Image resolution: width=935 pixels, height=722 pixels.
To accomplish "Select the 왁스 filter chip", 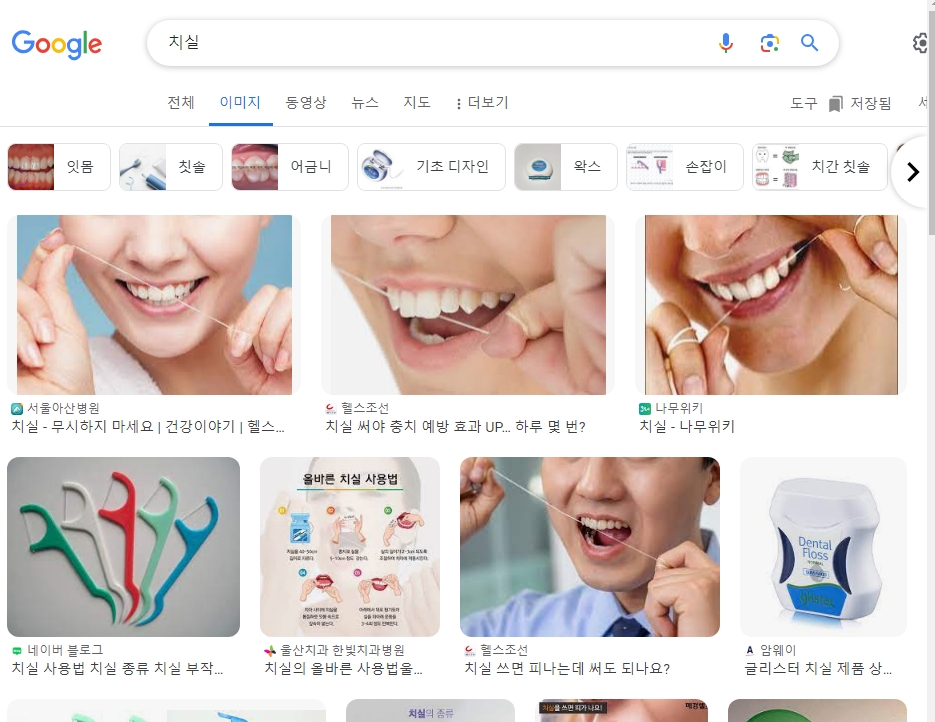I will [565, 166].
